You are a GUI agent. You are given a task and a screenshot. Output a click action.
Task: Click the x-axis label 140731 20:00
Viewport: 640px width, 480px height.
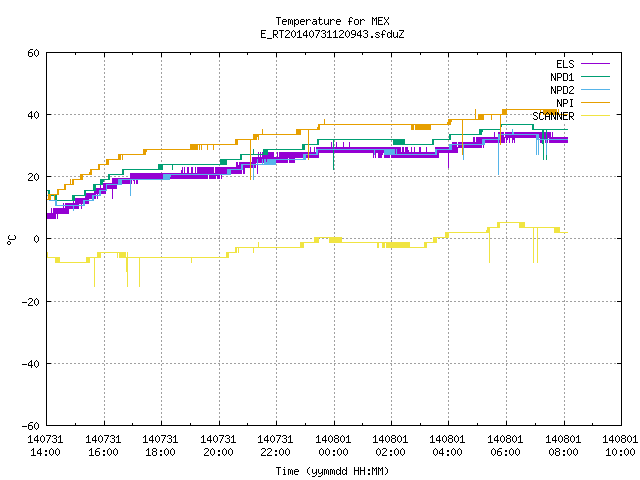(x=218, y=446)
